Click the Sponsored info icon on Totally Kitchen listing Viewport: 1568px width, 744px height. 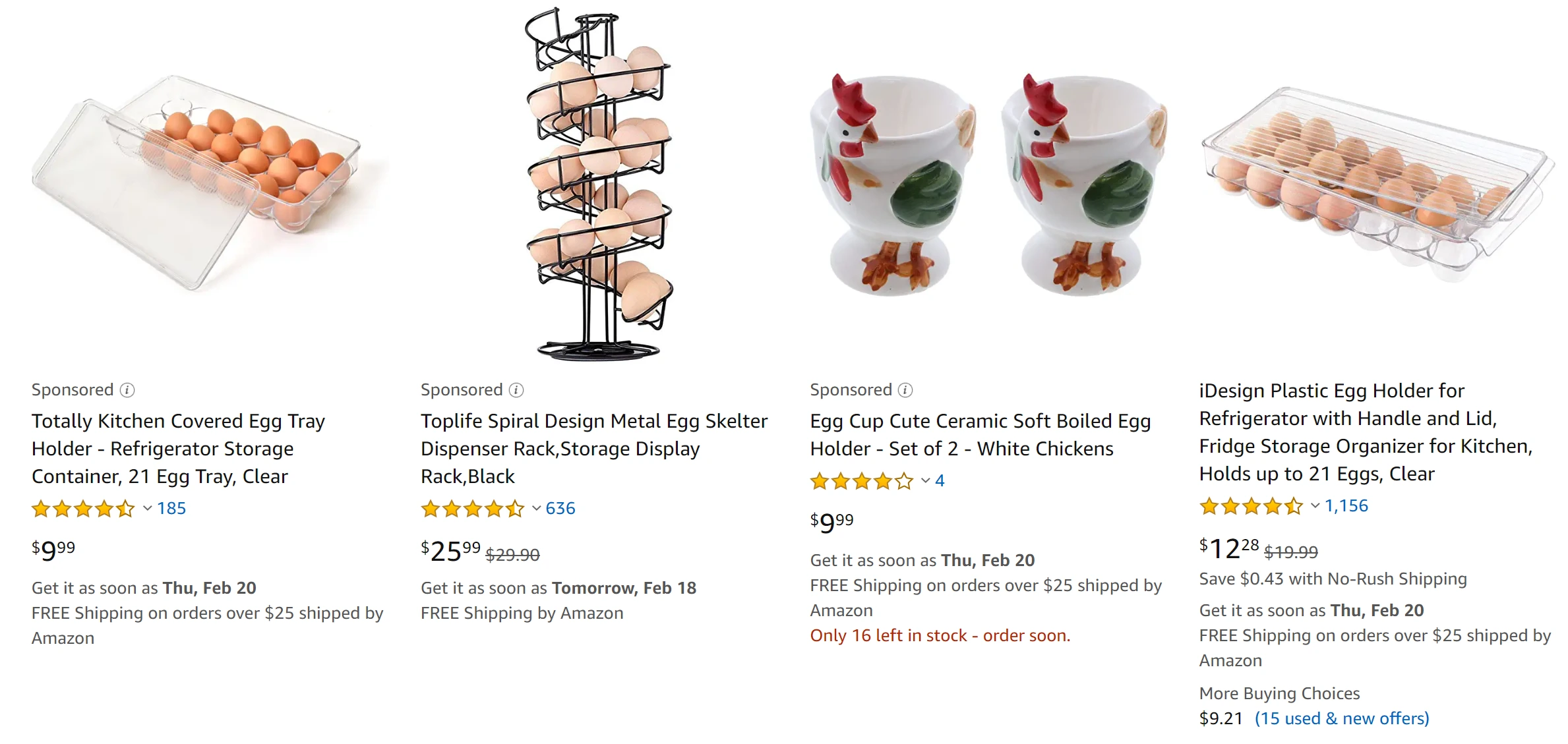tap(127, 390)
